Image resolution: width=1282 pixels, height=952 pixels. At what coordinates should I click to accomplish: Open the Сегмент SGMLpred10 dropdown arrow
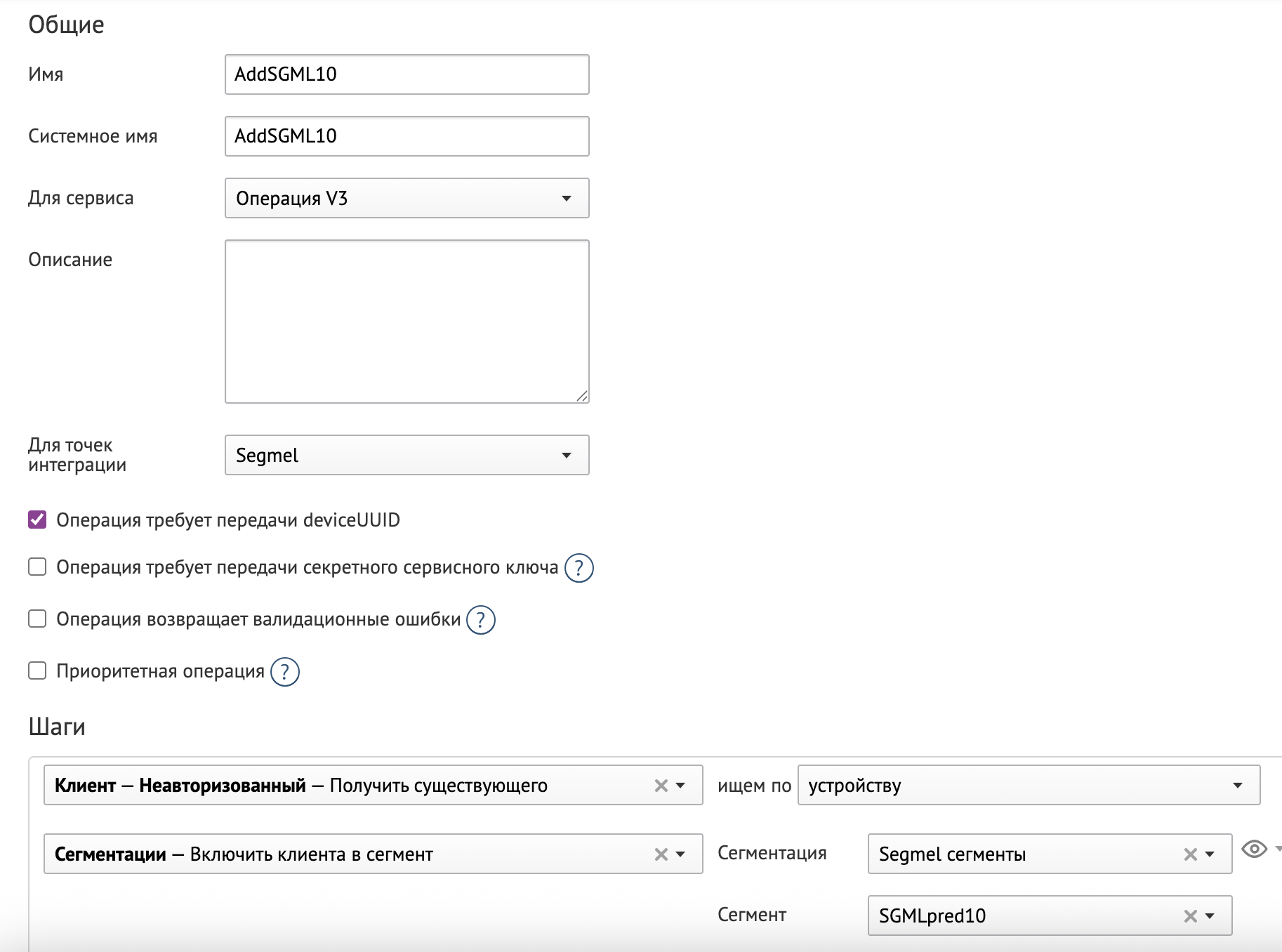pos(1210,916)
